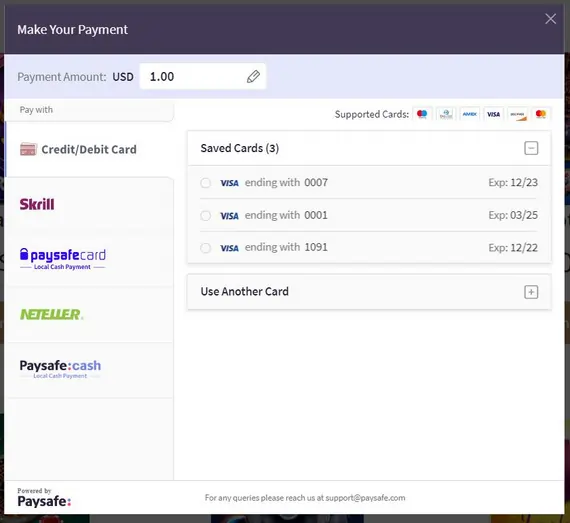Image resolution: width=570 pixels, height=523 pixels.
Task: Choose Skrill as payment method
Action: (89, 204)
